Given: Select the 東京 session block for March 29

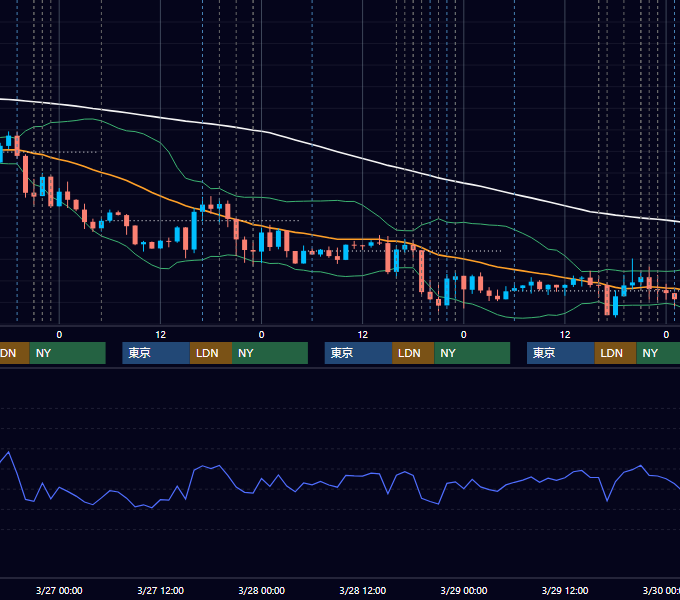Looking at the screenshot, I should [561, 353].
